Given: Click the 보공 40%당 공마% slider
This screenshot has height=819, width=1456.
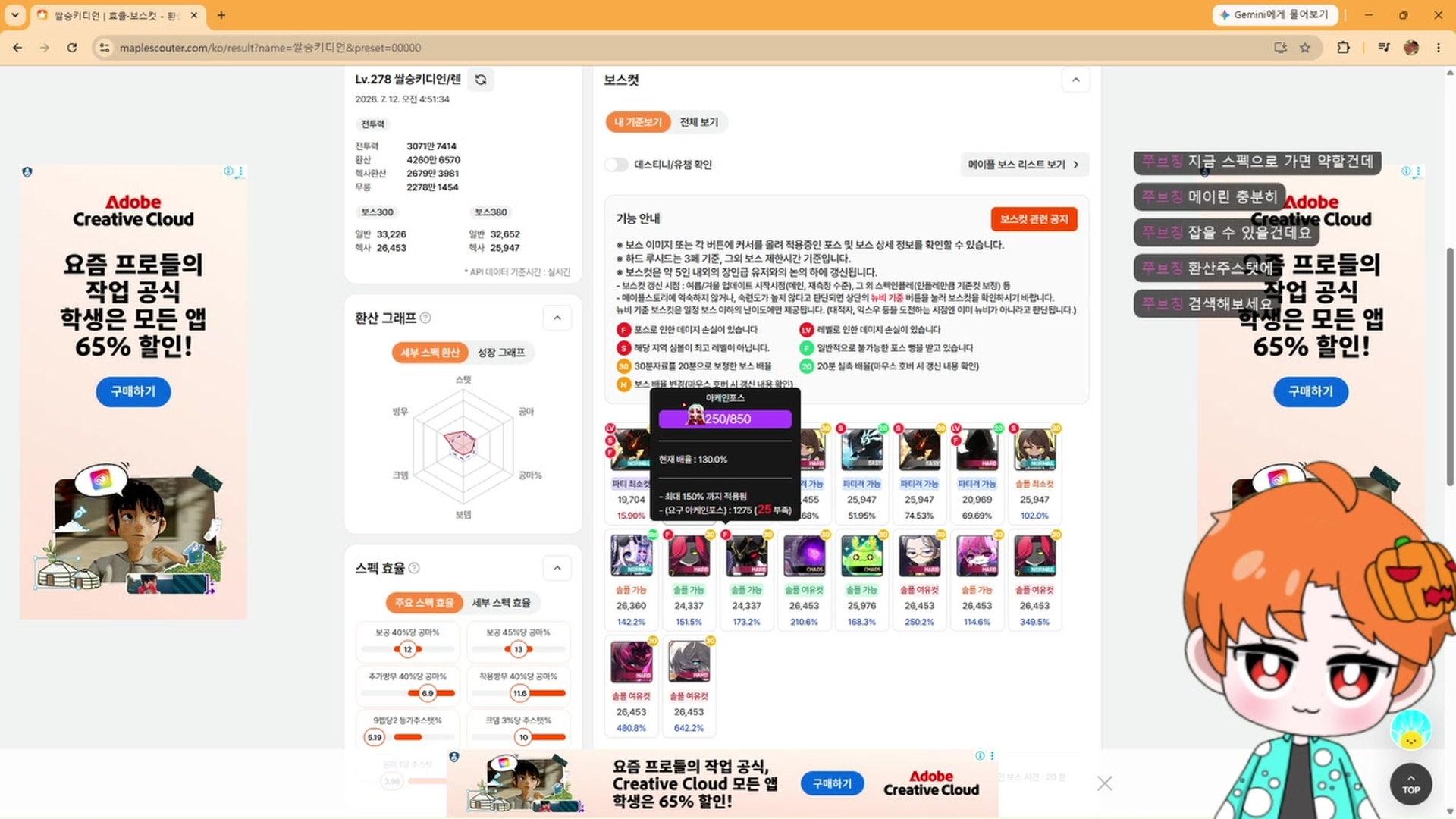Looking at the screenshot, I should [x=407, y=649].
